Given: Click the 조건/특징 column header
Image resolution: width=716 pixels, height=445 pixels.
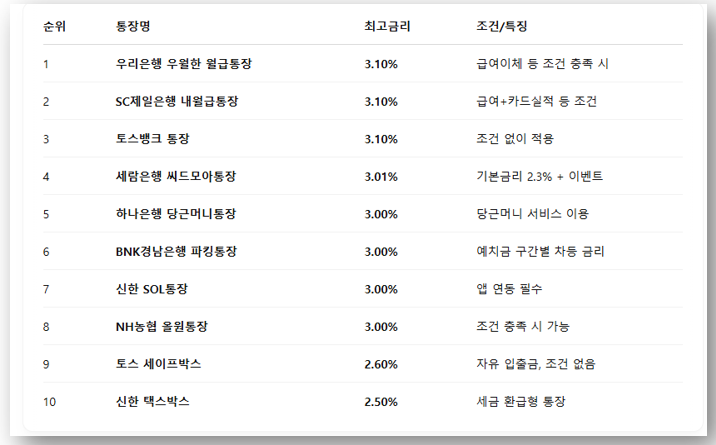Looking at the screenshot, I should [502, 26].
